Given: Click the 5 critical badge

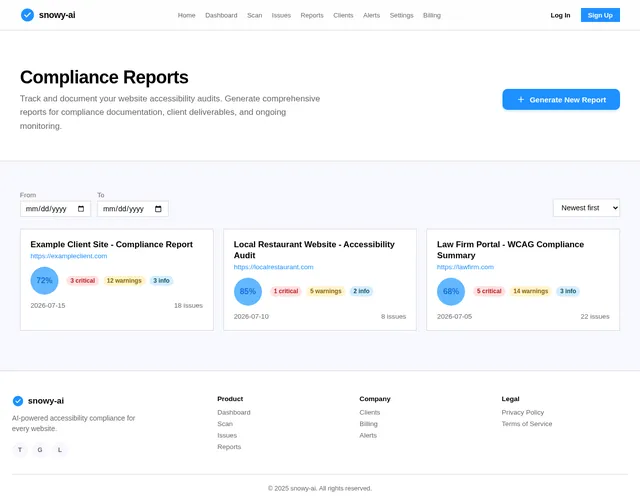Looking at the screenshot, I should 489,291.
